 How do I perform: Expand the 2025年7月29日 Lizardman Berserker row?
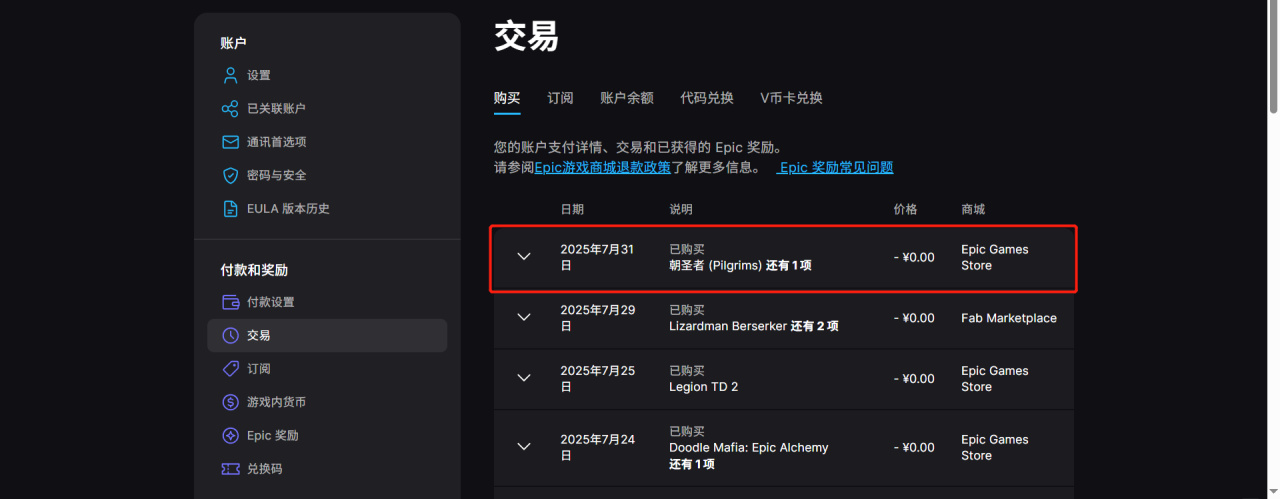(524, 318)
